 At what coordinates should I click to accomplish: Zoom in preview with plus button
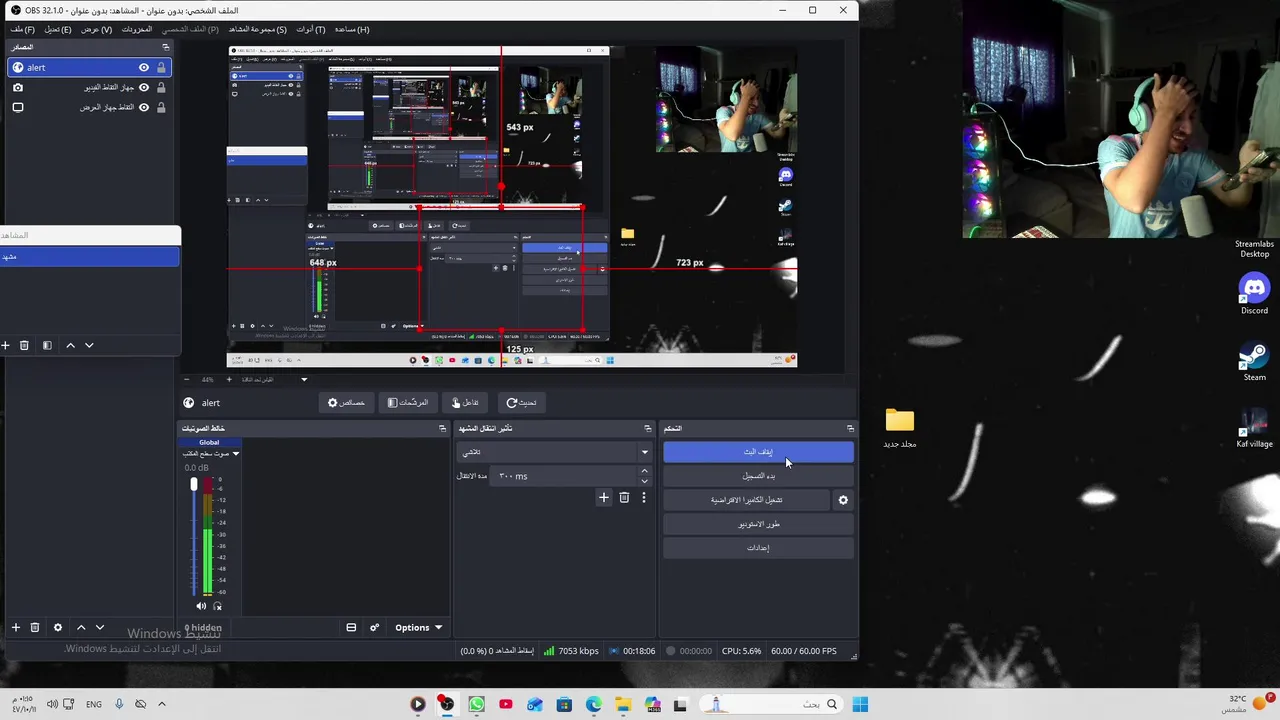pos(229,379)
